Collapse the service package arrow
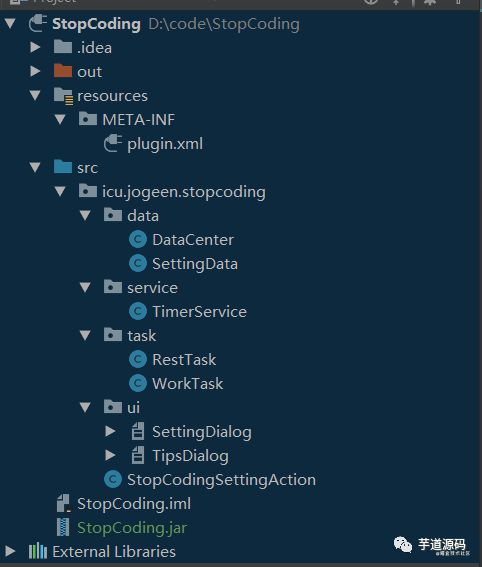The height and width of the screenshot is (567, 482). pyautogui.click(x=85, y=287)
